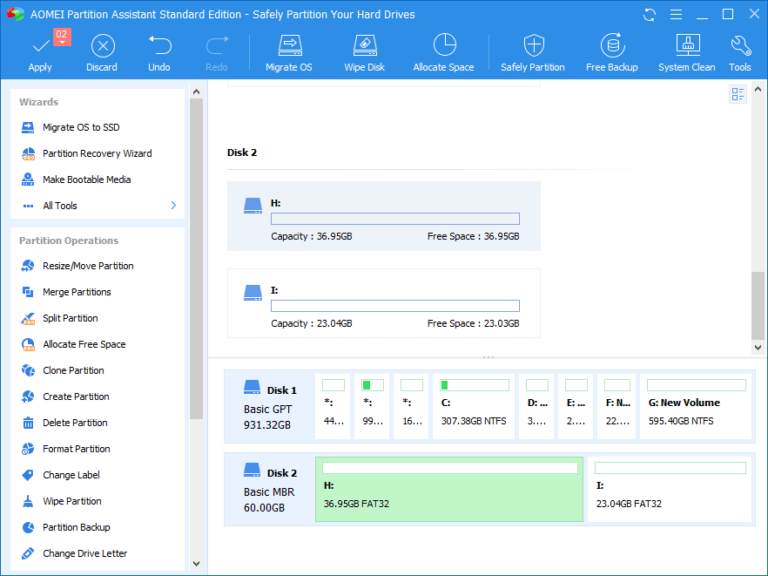Apply pending operations with Apply button
The width and height of the screenshot is (768, 576).
(40, 54)
